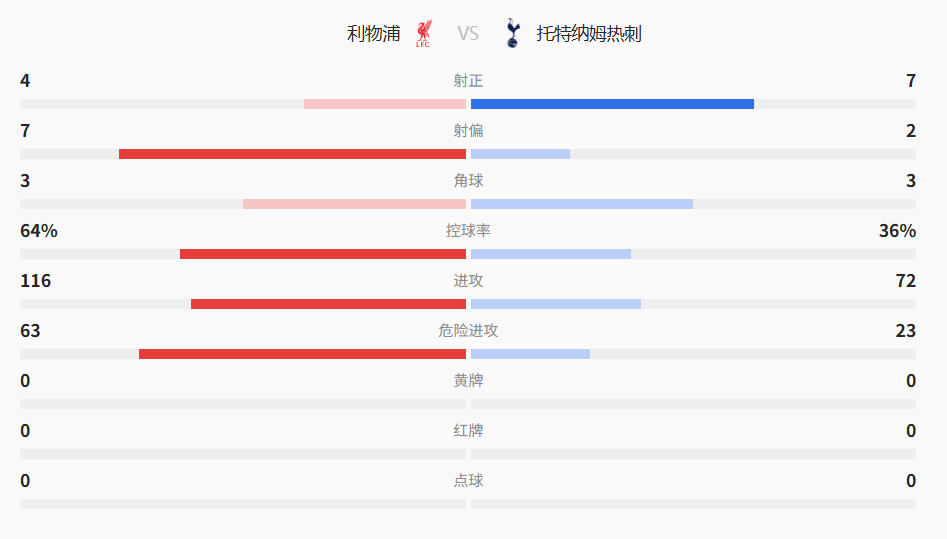Viewport: 947px width, 539px height.
Task: Click the Tottenham Hotspur crest icon
Action: (x=512, y=33)
